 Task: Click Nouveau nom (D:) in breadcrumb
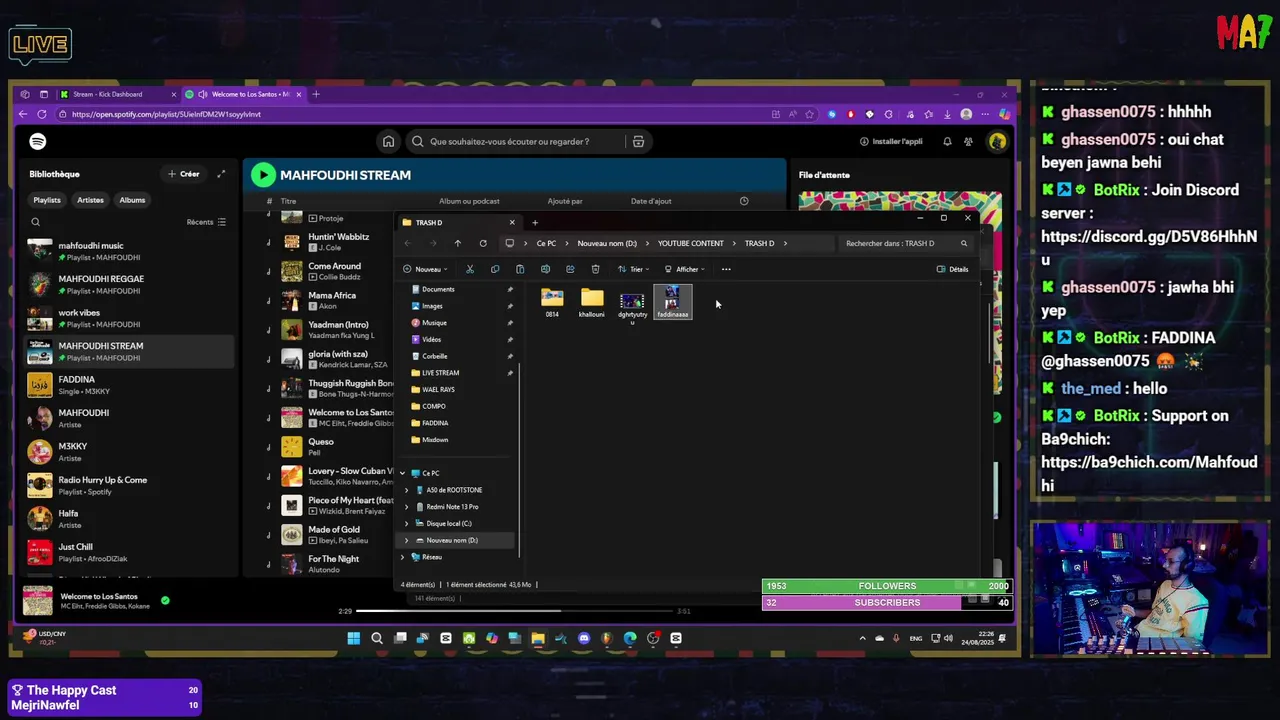(607, 243)
